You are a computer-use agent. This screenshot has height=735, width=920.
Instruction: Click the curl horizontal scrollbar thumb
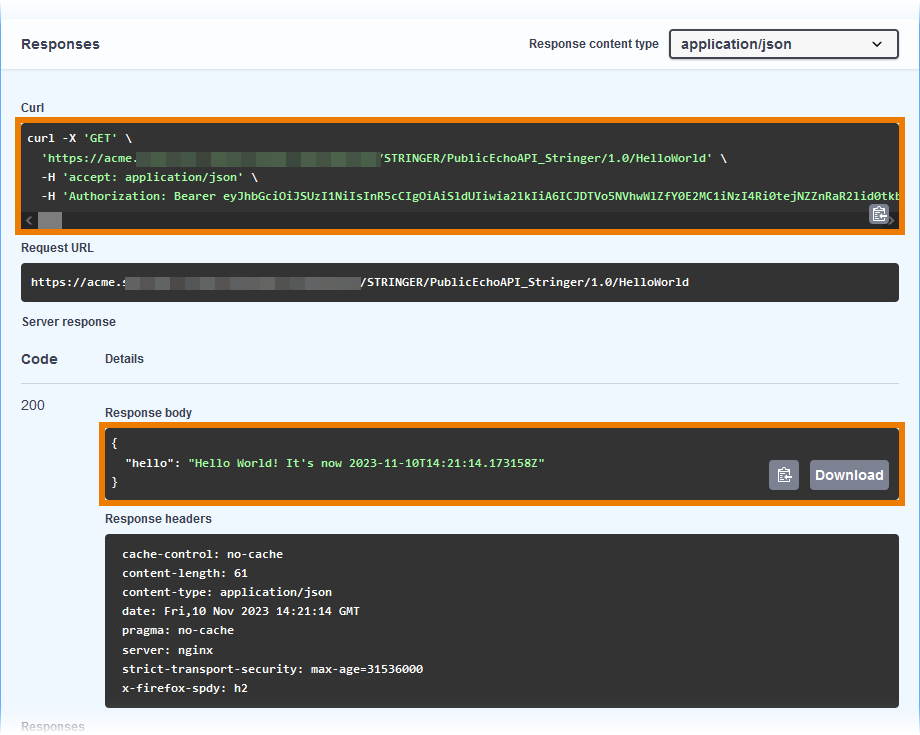coord(49,220)
